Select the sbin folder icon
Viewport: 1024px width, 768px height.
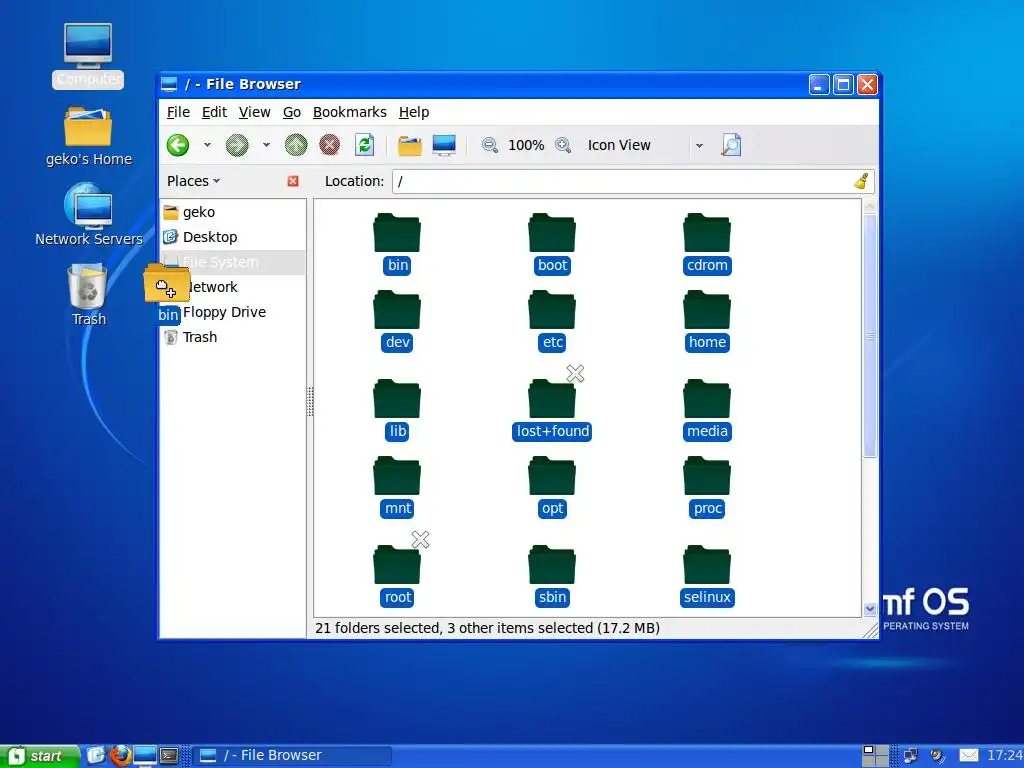click(x=552, y=565)
